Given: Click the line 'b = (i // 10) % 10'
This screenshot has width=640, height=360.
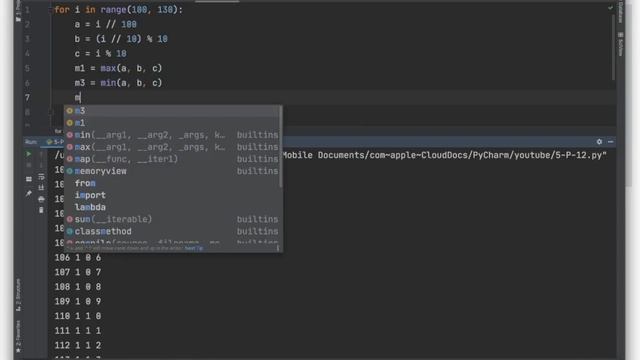Looking at the screenshot, I should pyautogui.click(x=121, y=39).
